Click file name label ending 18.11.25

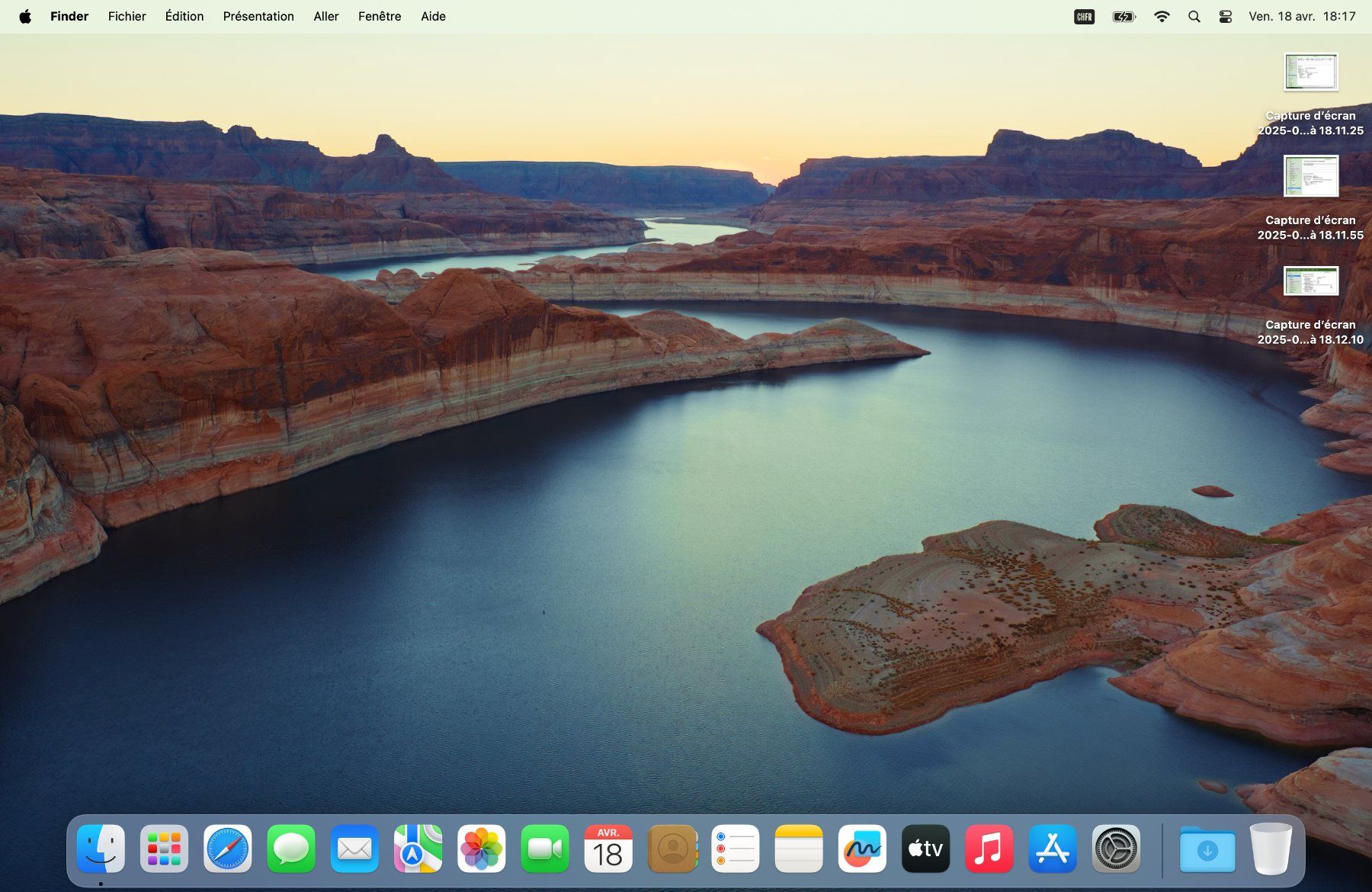1310,123
